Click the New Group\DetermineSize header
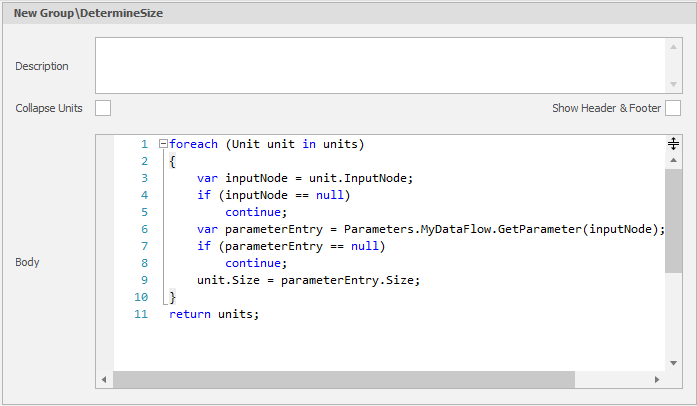 point(89,13)
